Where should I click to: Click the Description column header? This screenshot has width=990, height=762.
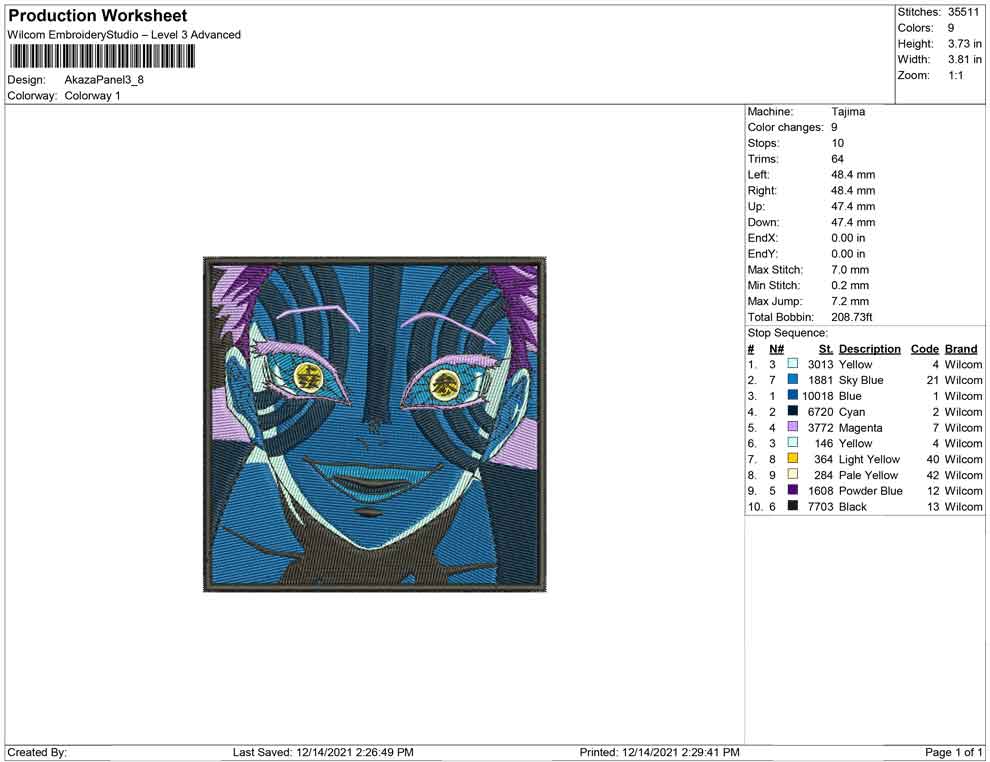869,349
